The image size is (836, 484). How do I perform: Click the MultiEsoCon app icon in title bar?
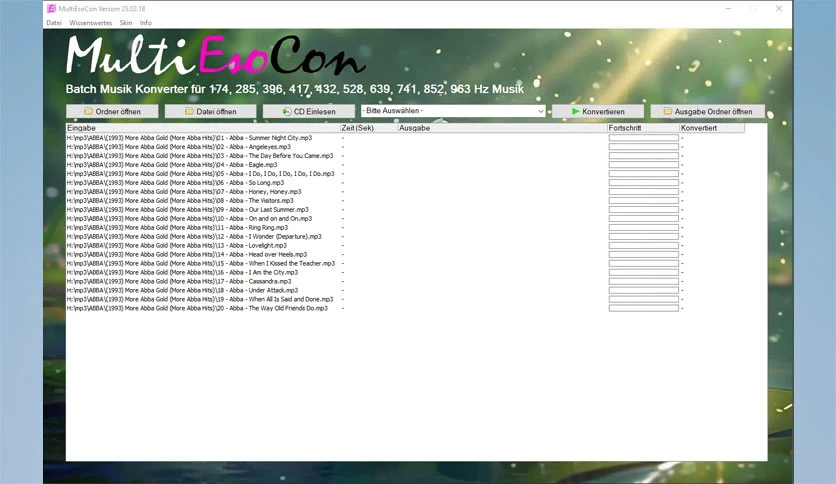[x=51, y=9]
